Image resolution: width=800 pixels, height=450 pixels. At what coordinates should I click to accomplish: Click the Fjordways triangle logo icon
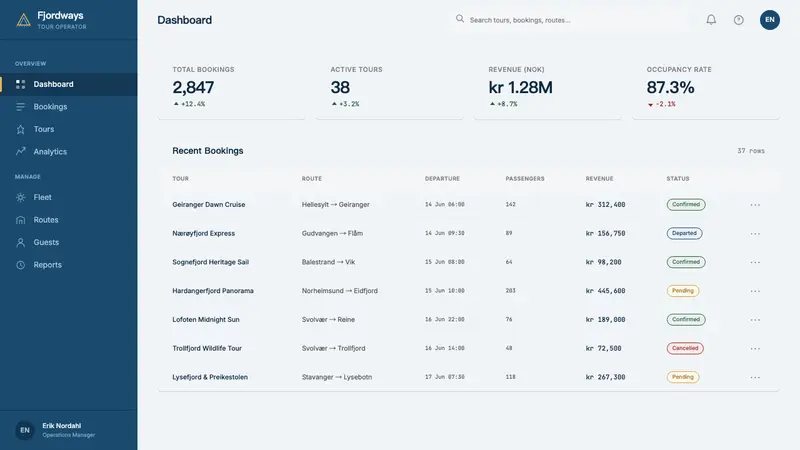coord(23,20)
